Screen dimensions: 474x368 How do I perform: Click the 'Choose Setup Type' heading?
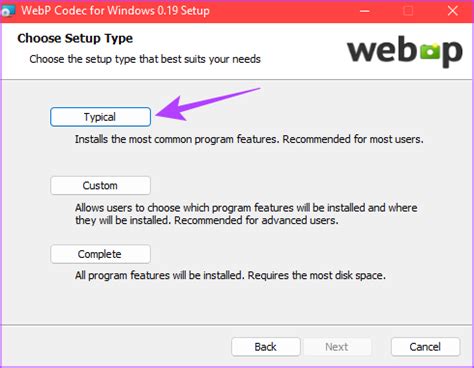point(75,38)
